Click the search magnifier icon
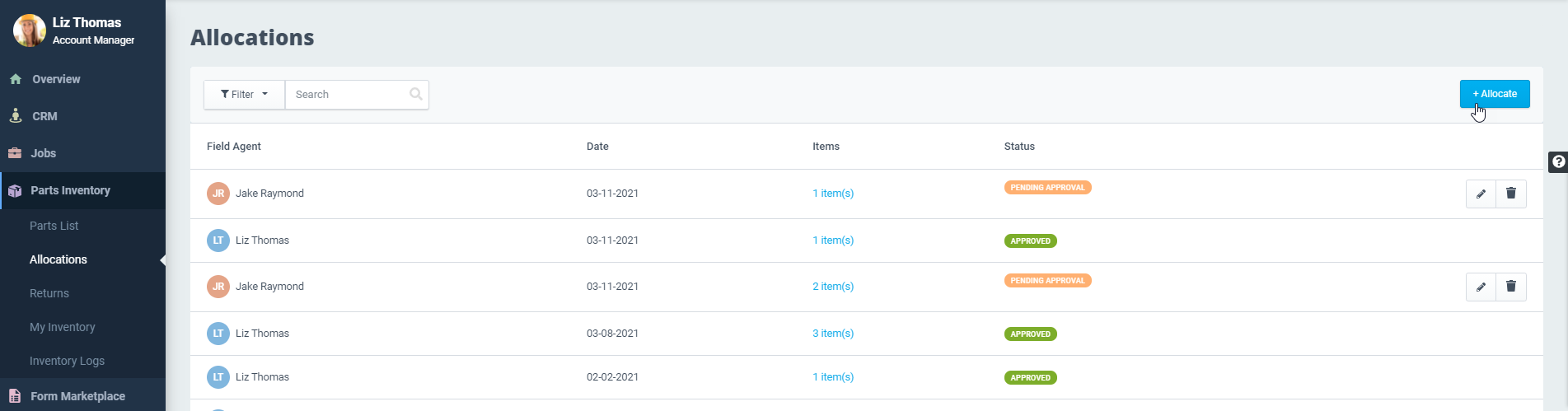 [416, 94]
